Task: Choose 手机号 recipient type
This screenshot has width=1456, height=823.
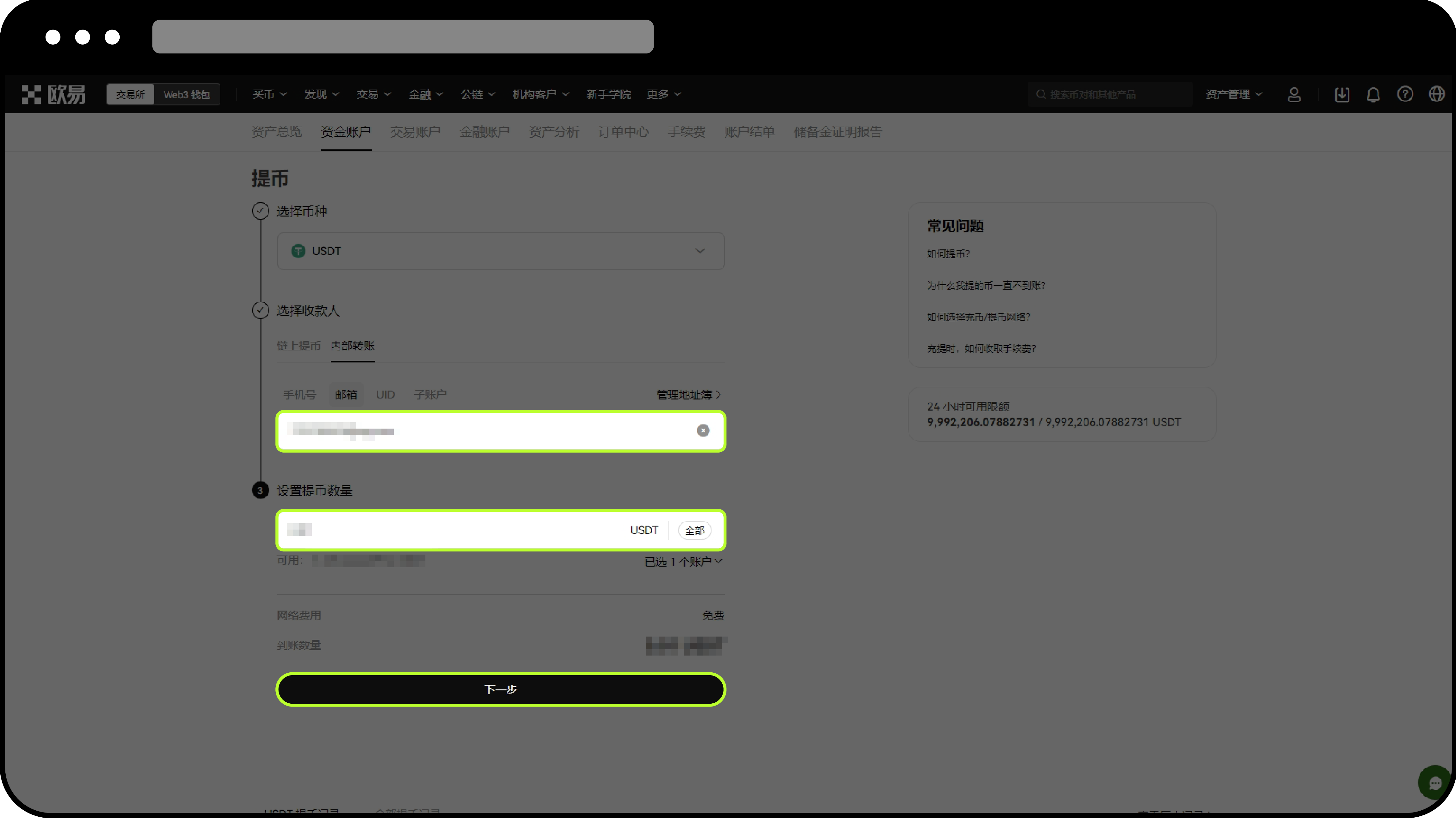Action: tap(299, 394)
